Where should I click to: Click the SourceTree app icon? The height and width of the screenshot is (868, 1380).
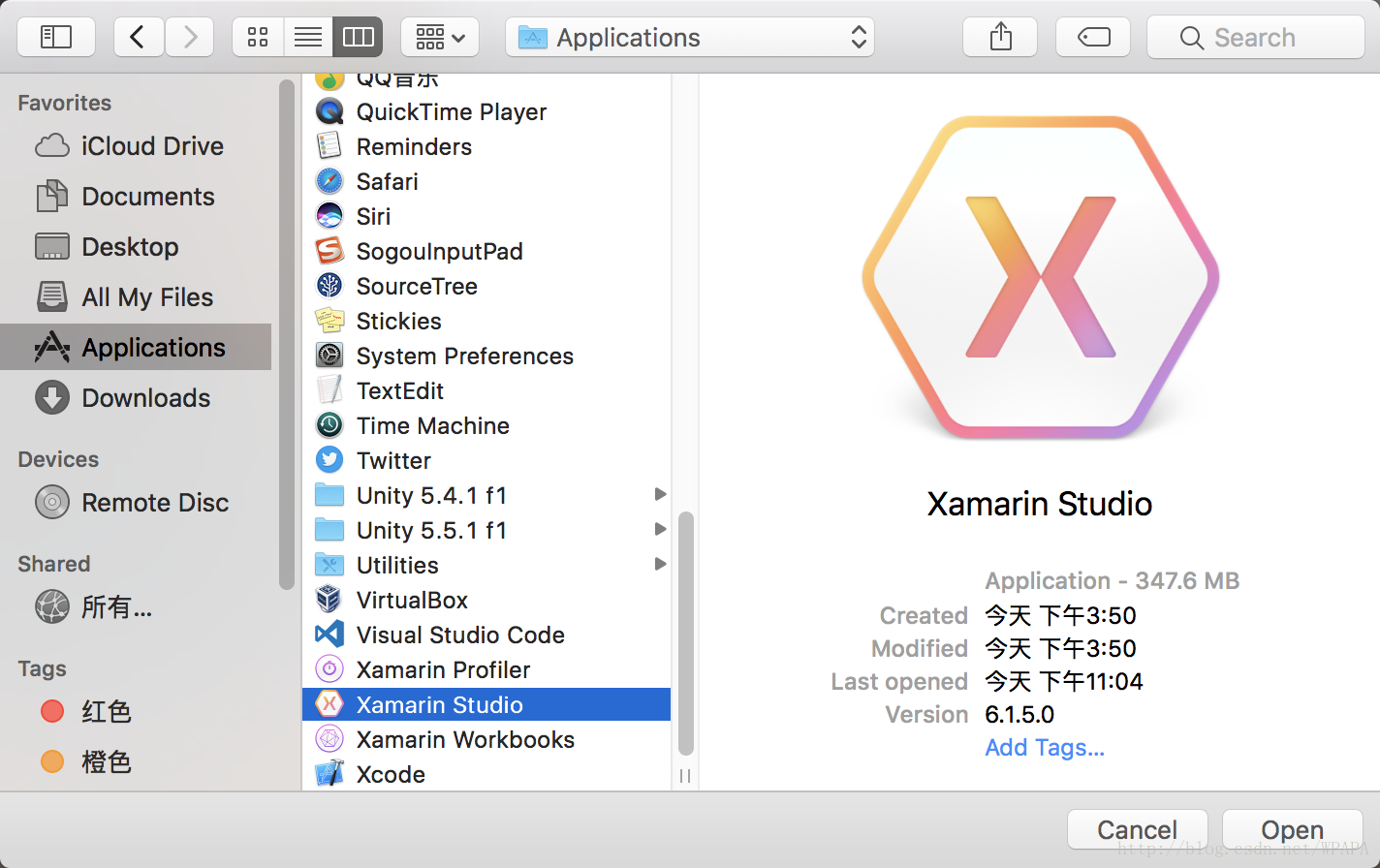point(329,286)
